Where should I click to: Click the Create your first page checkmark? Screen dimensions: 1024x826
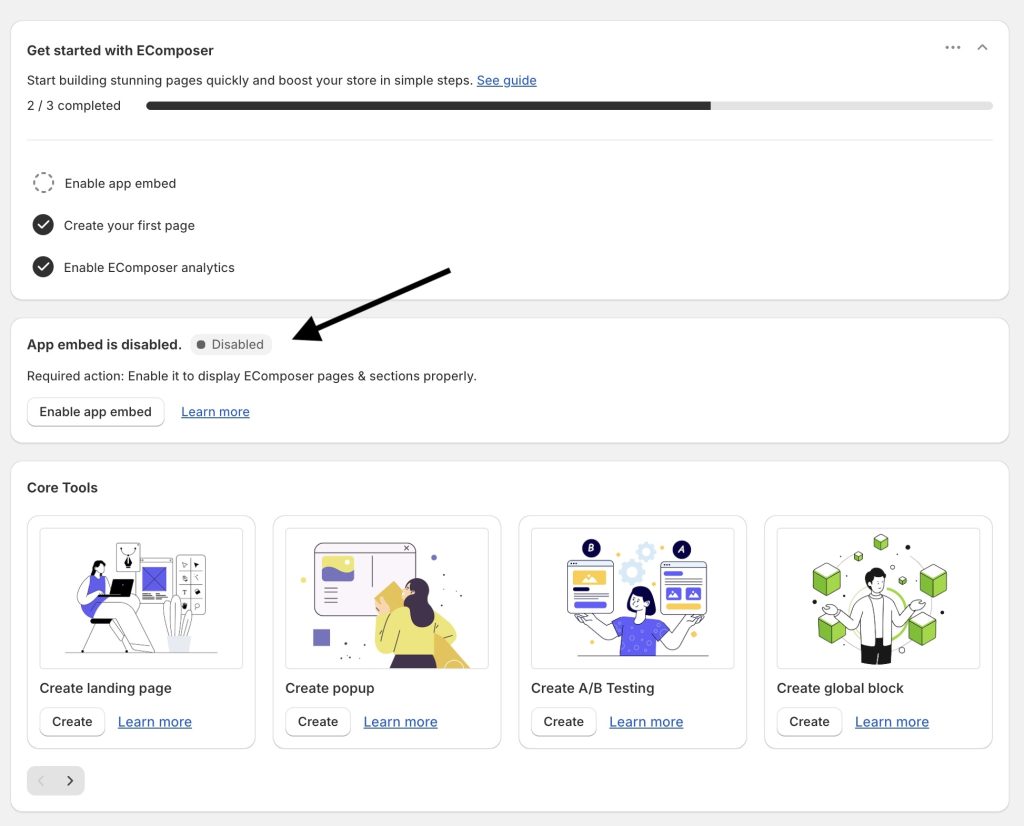tap(43, 225)
